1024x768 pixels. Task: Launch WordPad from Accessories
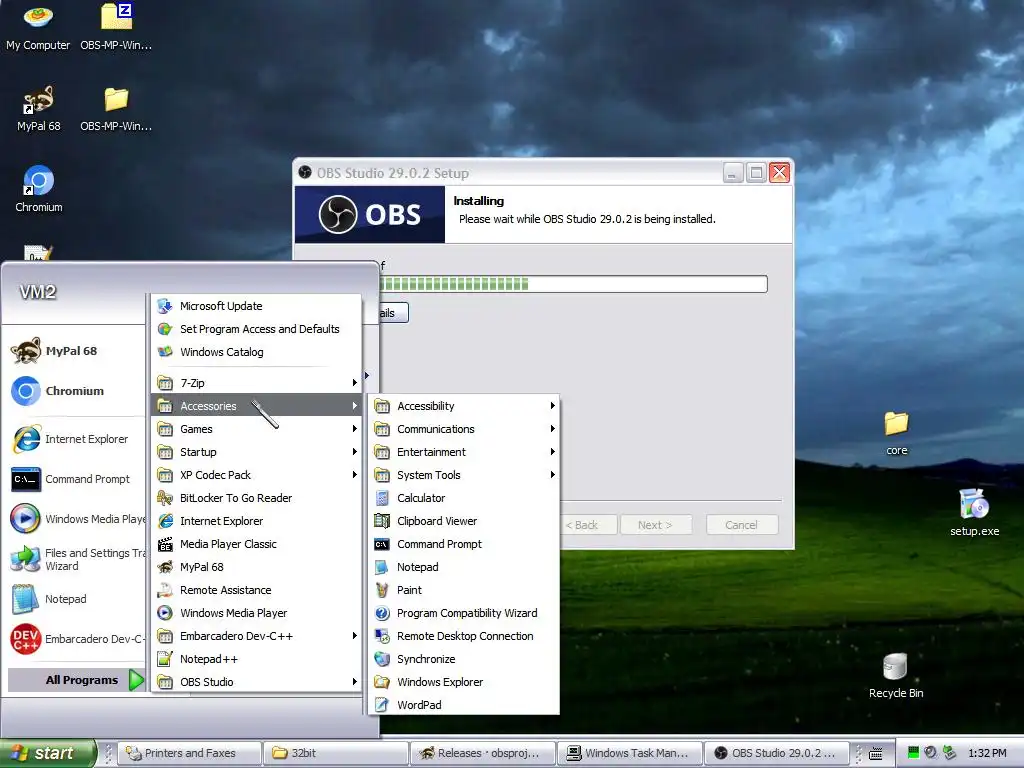[464, 705]
